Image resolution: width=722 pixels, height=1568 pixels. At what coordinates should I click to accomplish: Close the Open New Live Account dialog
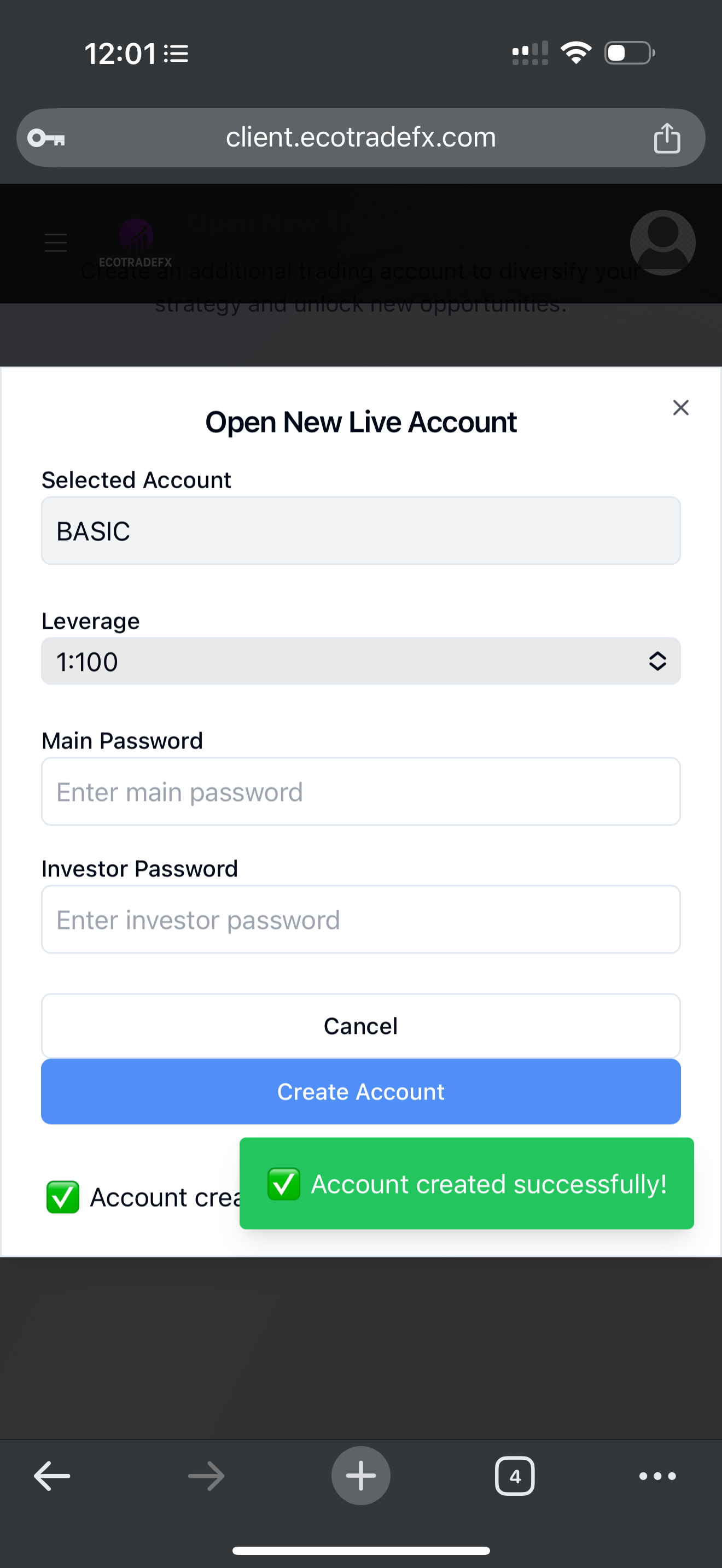point(680,407)
